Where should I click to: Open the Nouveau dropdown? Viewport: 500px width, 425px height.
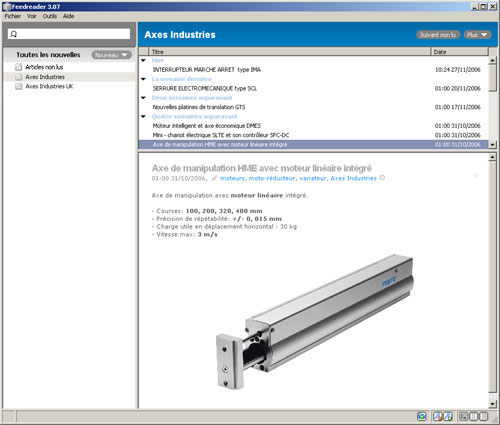tap(112, 55)
